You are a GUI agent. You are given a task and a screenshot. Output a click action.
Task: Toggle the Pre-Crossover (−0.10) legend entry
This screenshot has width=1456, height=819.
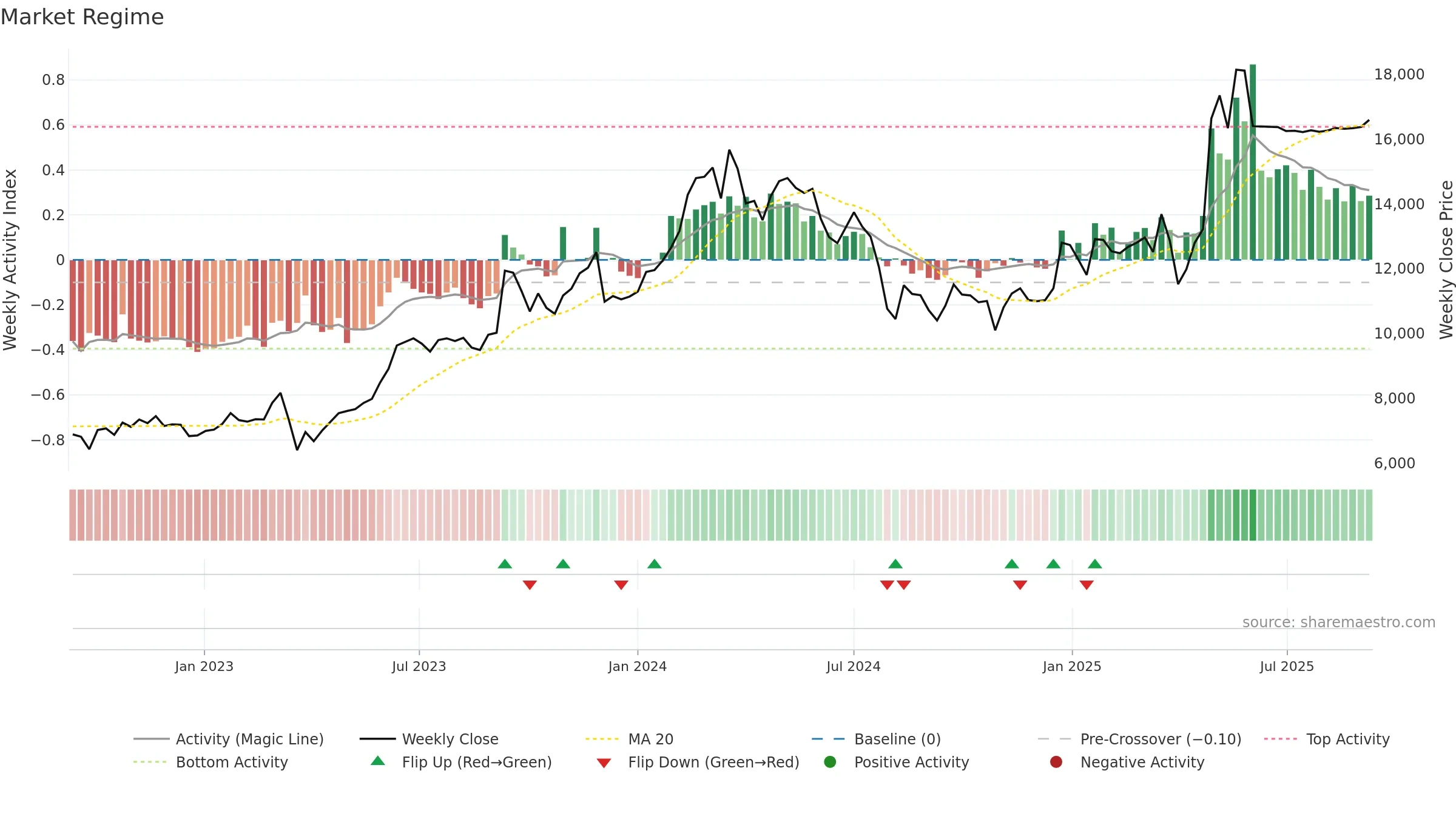(x=1140, y=739)
